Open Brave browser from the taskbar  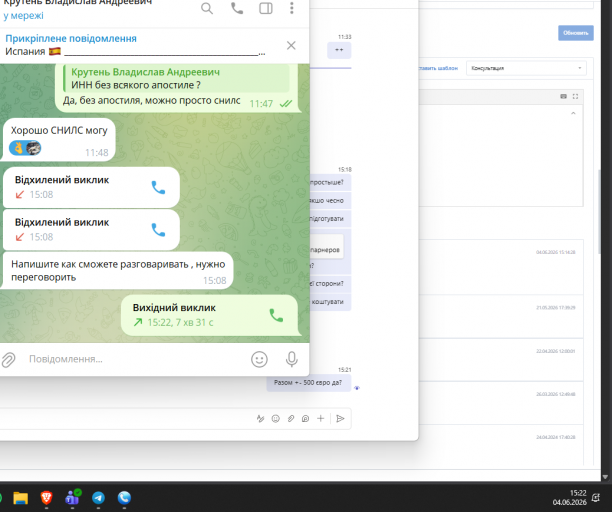coord(46,498)
